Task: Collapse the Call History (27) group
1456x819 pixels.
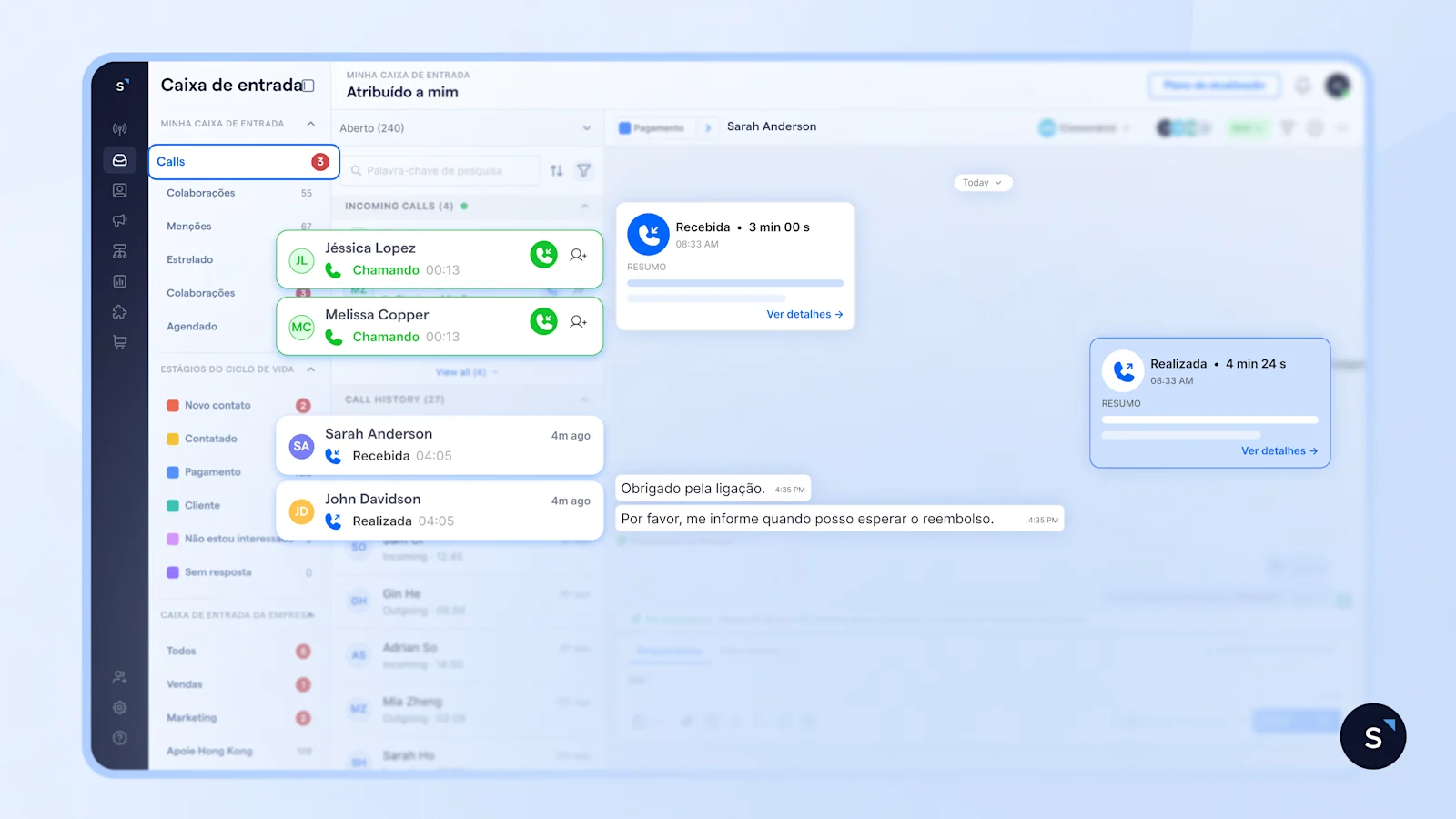Action: click(584, 399)
